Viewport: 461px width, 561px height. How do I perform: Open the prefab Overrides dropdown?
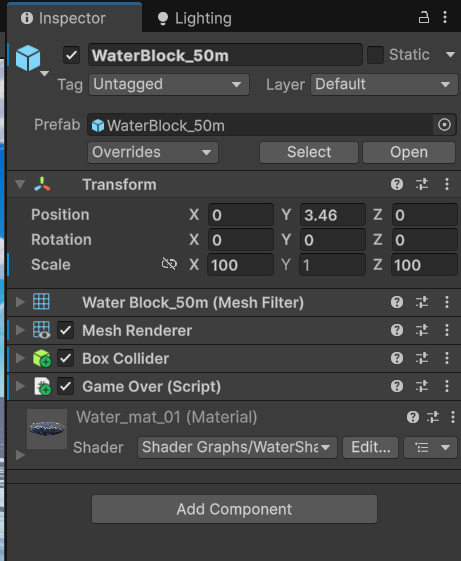(153, 152)
